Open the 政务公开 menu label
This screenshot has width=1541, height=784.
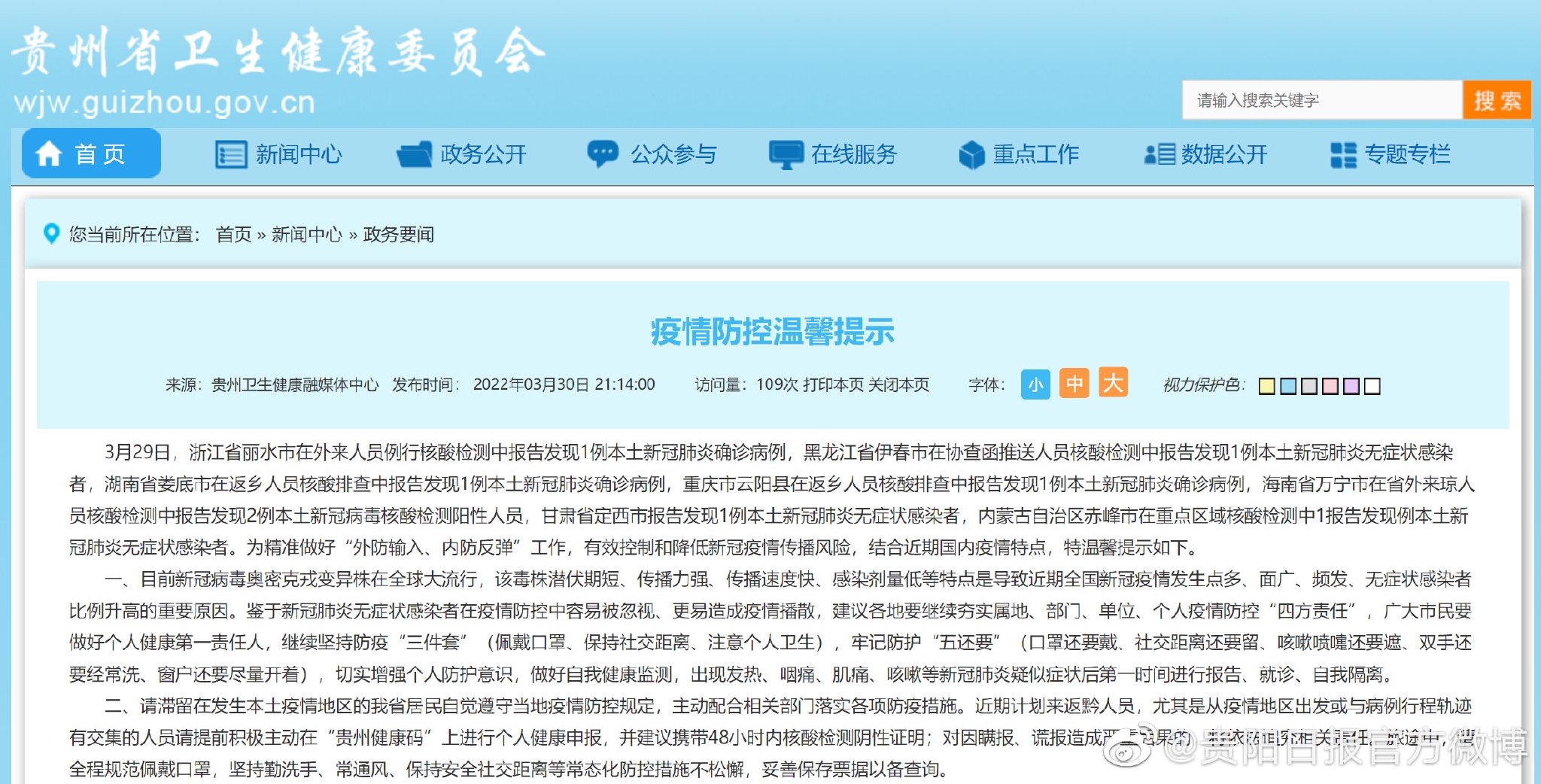pyautogui.click(x=483, y=154)
